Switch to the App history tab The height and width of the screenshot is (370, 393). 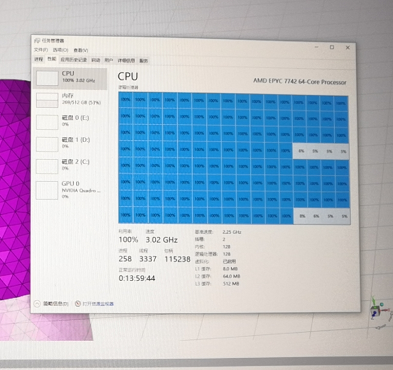coord(73,60)
